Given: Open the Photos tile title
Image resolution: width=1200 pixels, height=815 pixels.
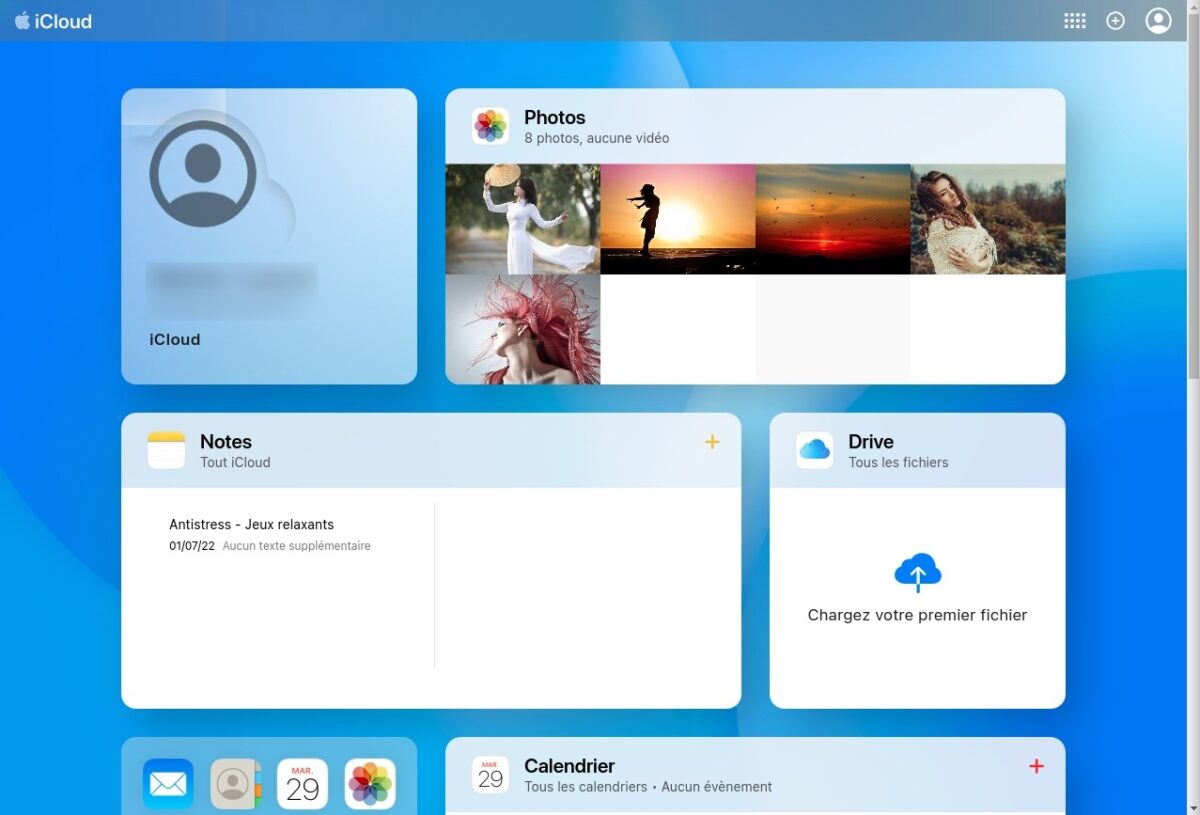Looking at the screenshot, I should click(x=555, y=117).
